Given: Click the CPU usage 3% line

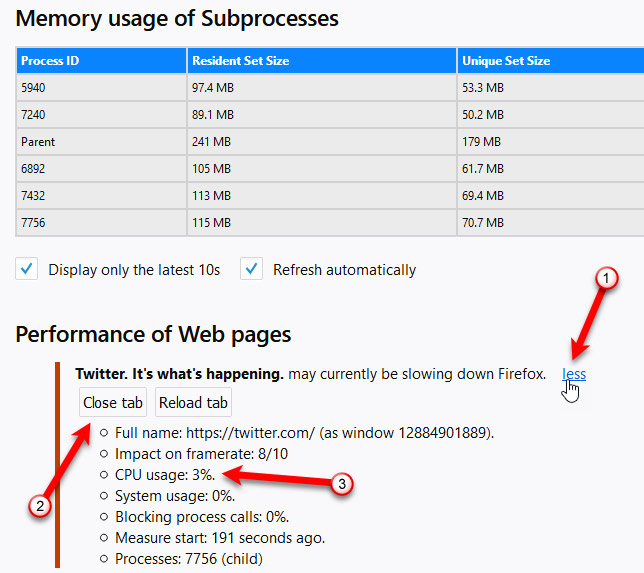Looking at the screenshot, I should pyautogui.click(x=165, y=474).
